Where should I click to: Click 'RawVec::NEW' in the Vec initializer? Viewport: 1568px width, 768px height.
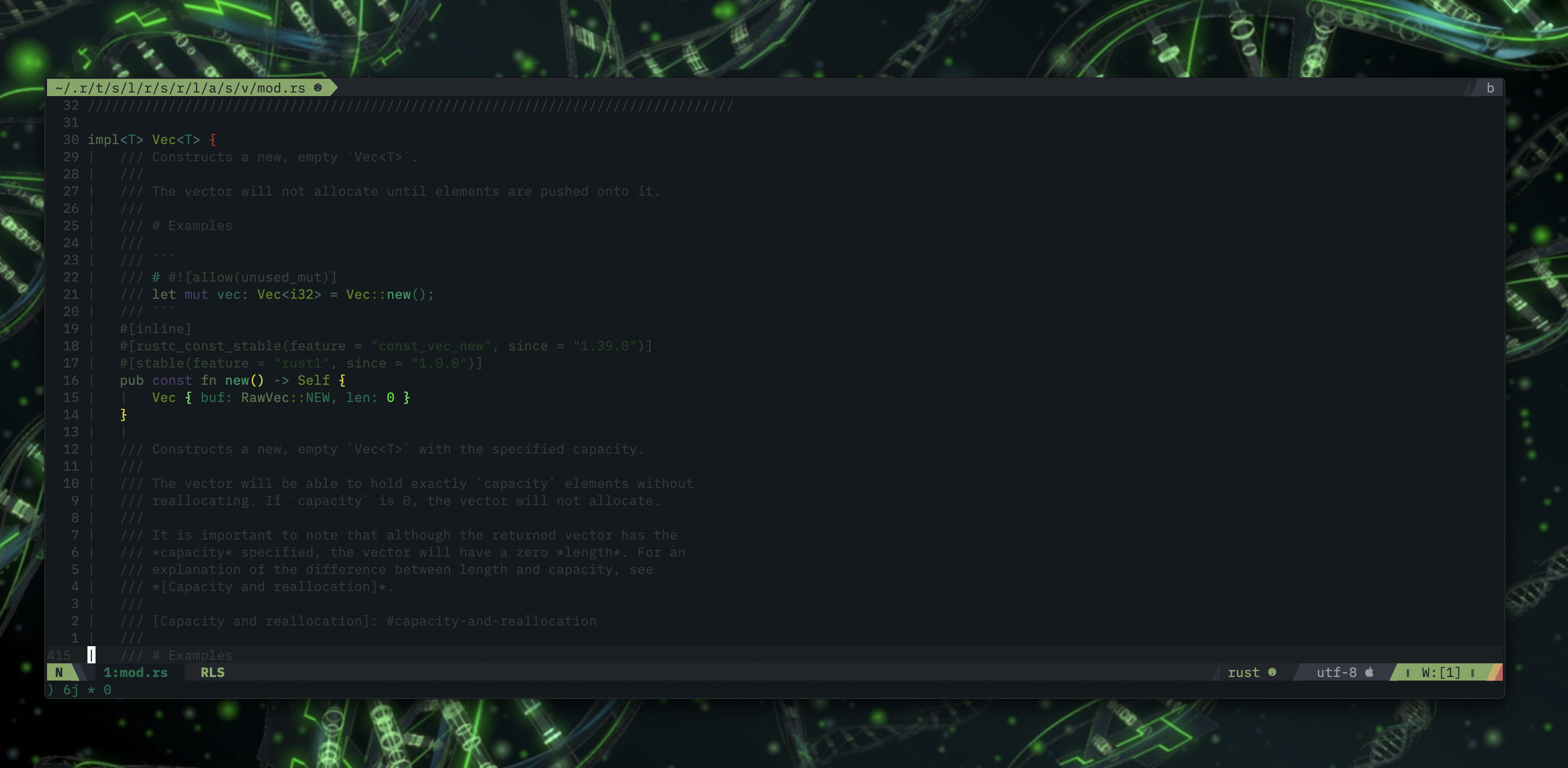tap(286, 398)
